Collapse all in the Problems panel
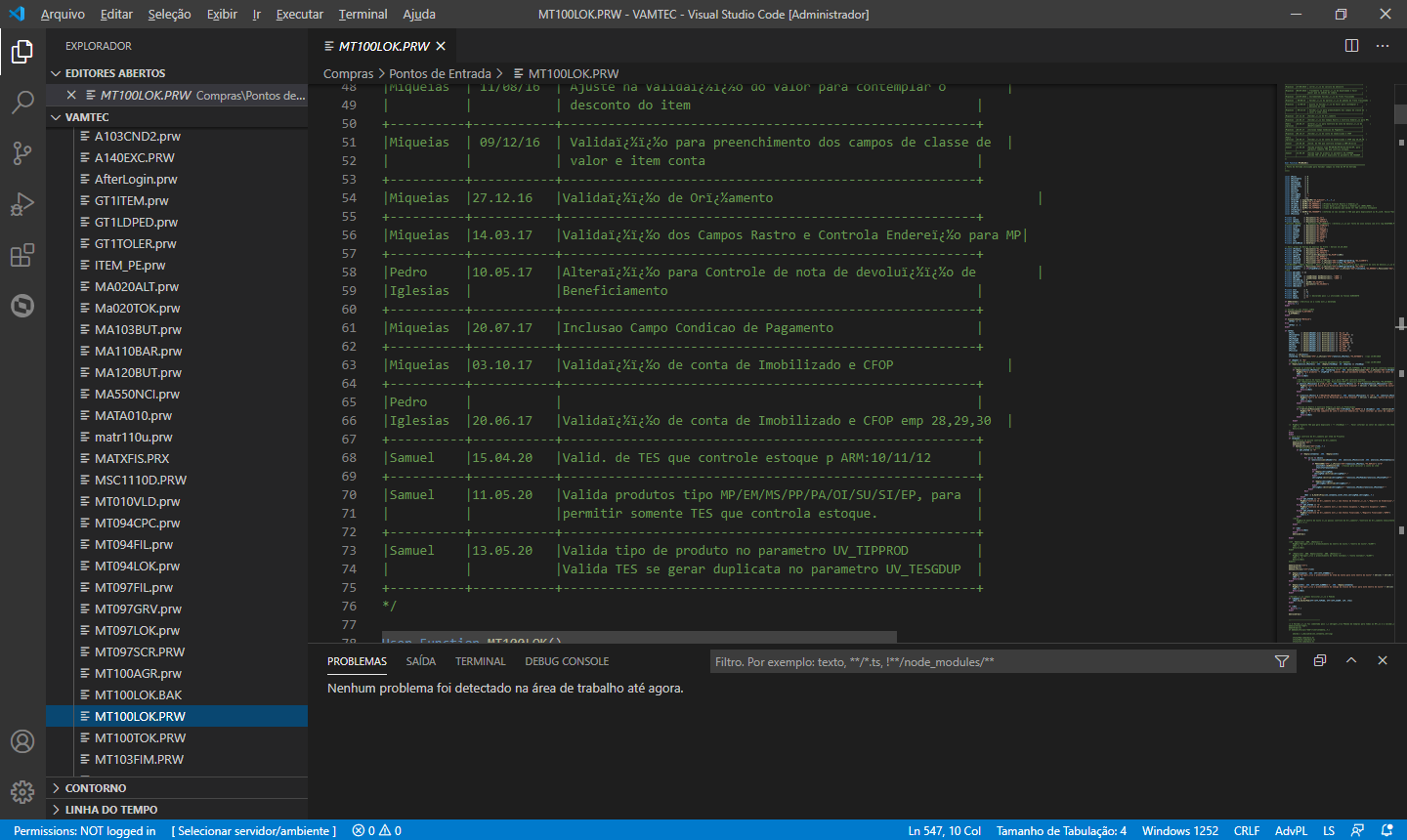The height and width of the screenshot is (840, 1407). (1320, 661)
